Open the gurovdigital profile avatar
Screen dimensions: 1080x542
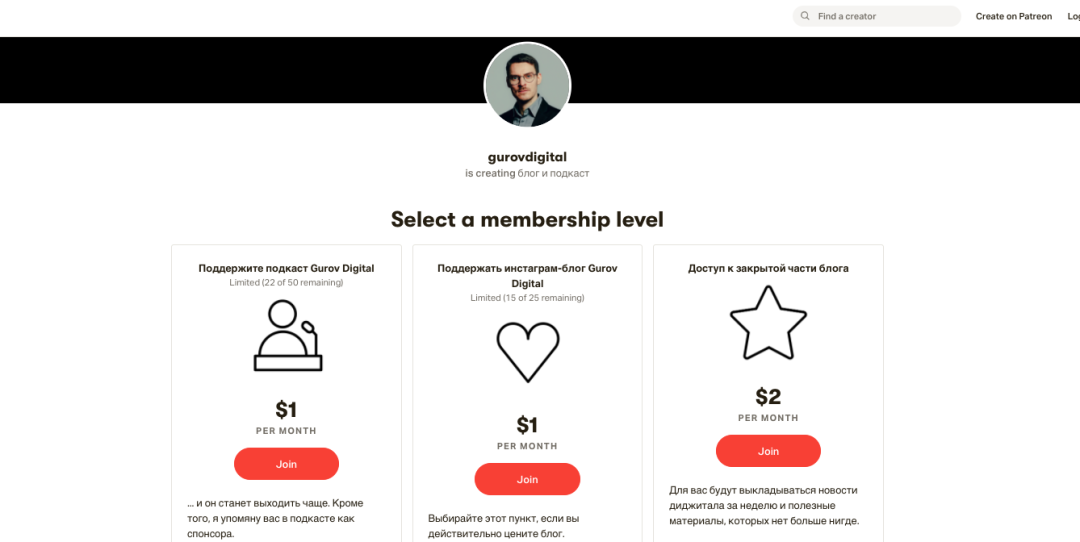(x=527, y=86)
